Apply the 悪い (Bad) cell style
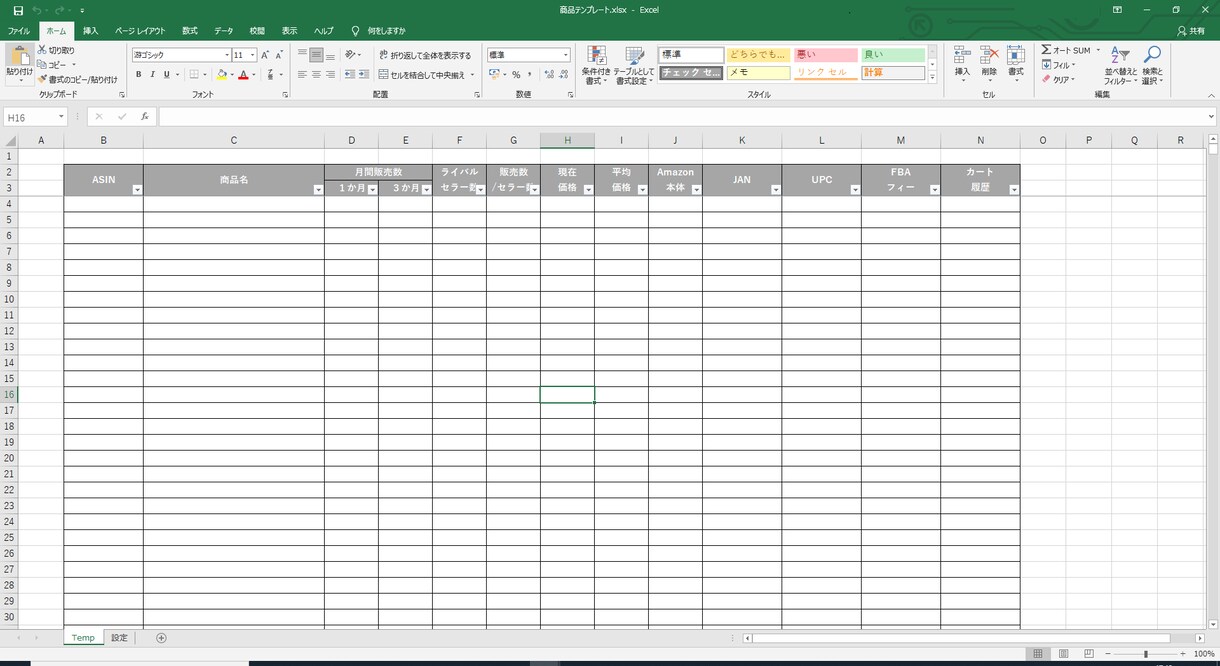This screenshot has width=1220, height=666. pos(826,55)
